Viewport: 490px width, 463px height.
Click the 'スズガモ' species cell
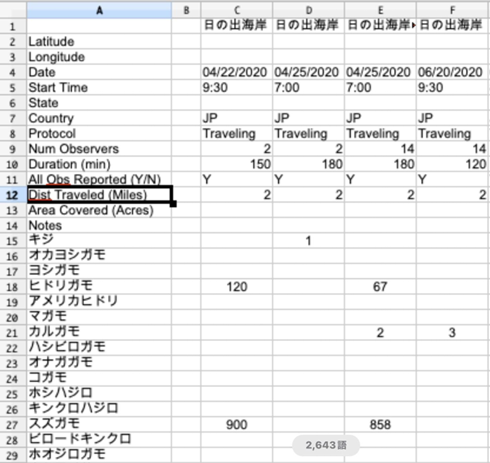pos(99,424)
